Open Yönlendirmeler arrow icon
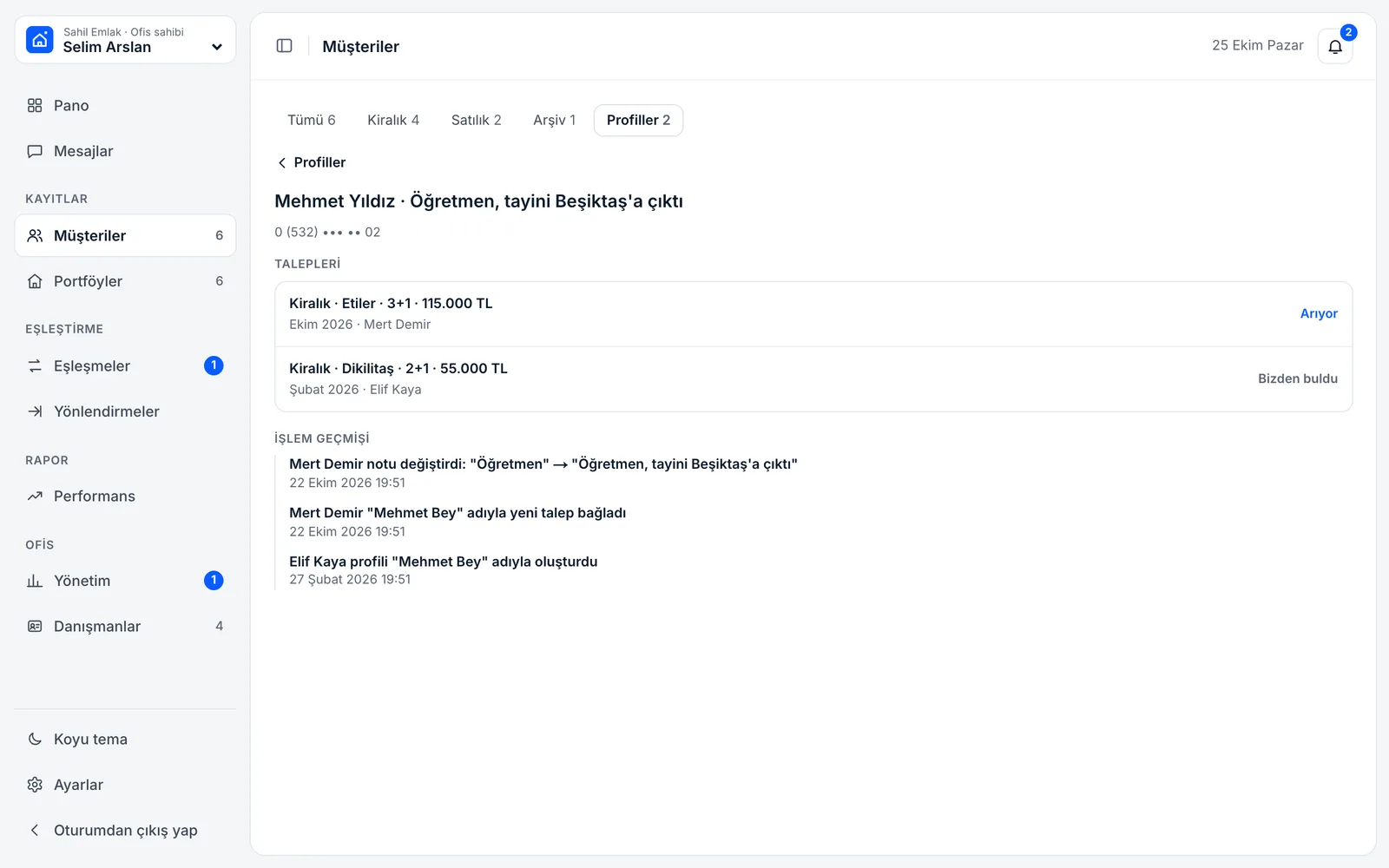This screenshot has width=1389, height=868. tap(35, 411)
